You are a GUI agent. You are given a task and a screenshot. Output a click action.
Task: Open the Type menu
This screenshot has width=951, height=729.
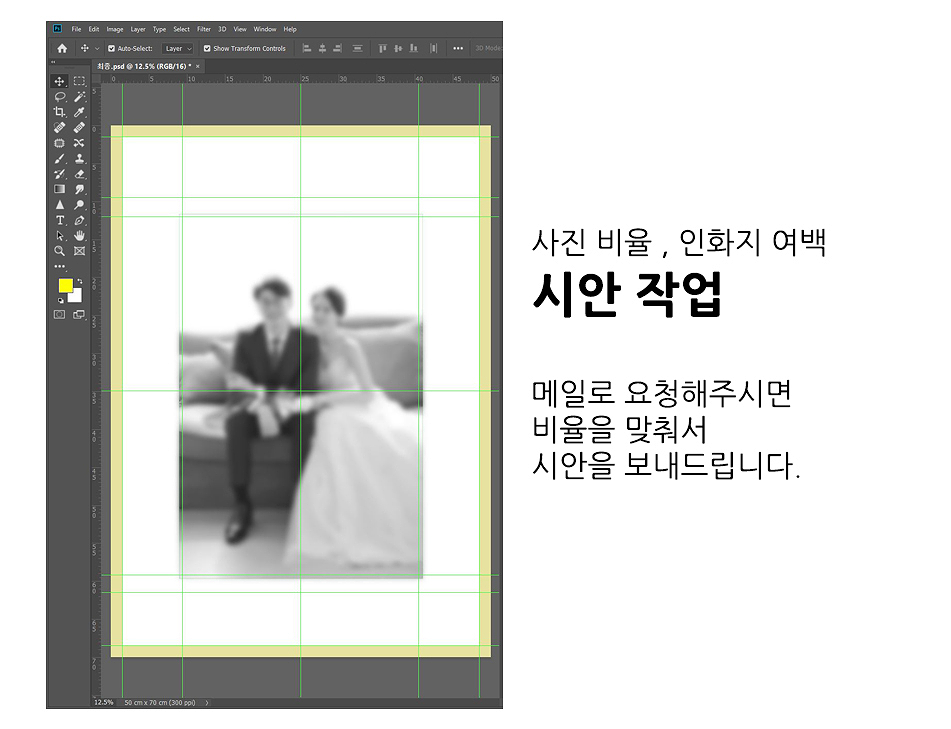(x=160, y=29)
